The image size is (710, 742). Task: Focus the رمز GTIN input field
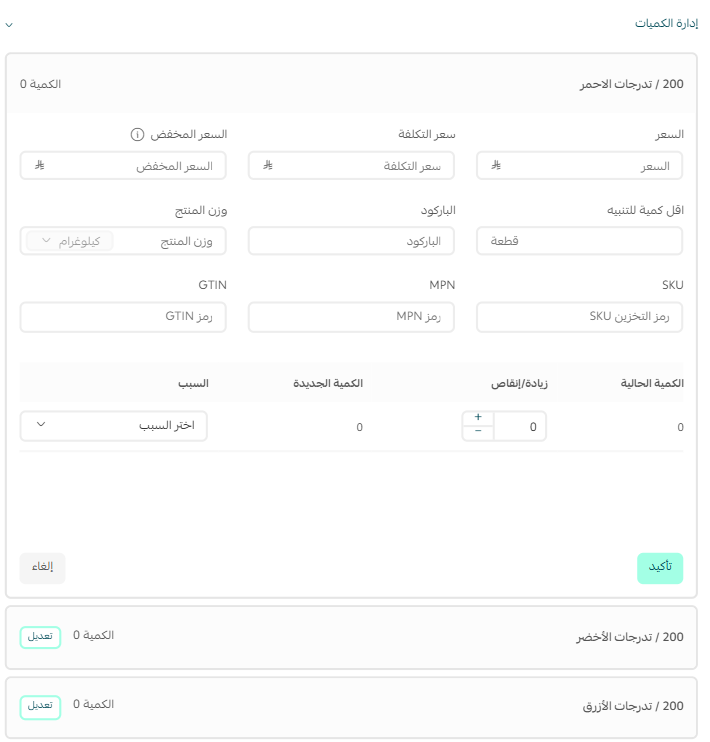(x=123, y=317)
